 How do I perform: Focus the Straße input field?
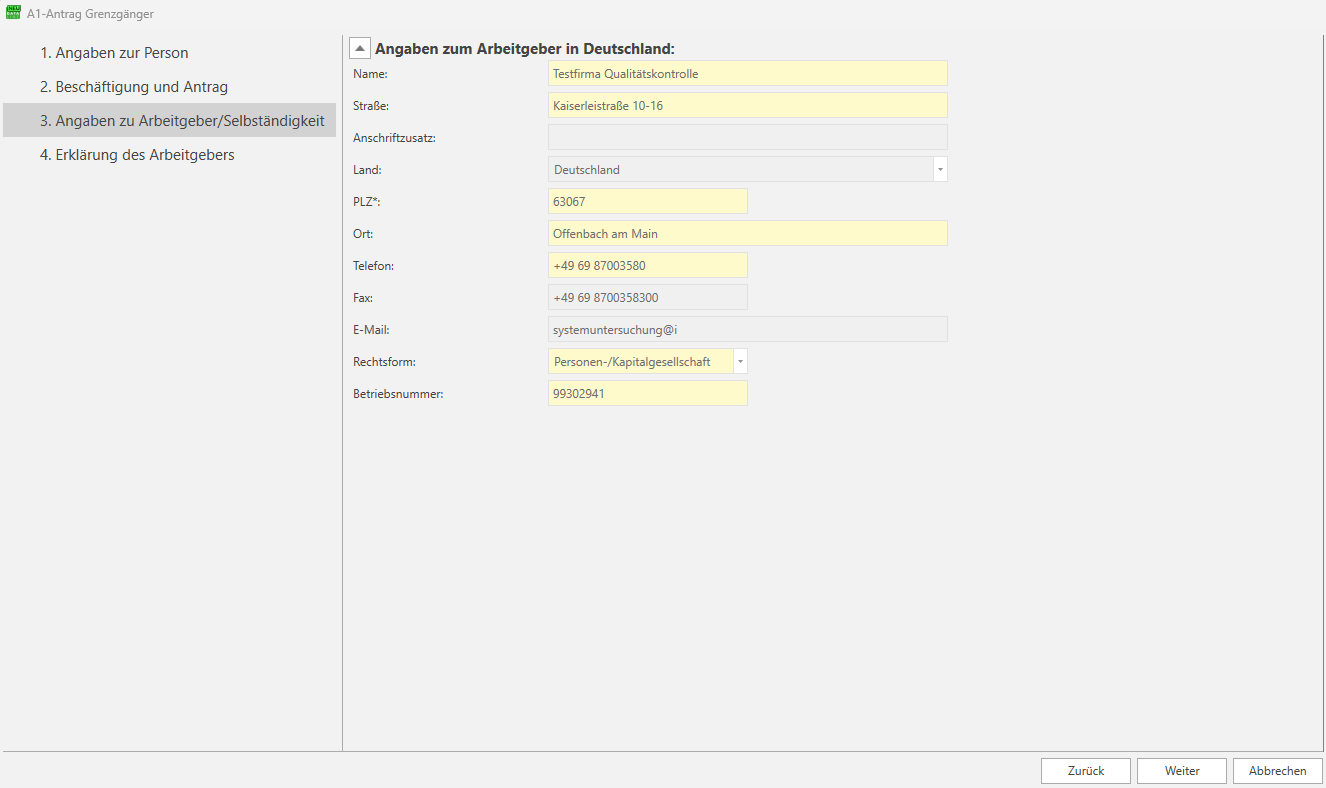(x=747, y=106)
